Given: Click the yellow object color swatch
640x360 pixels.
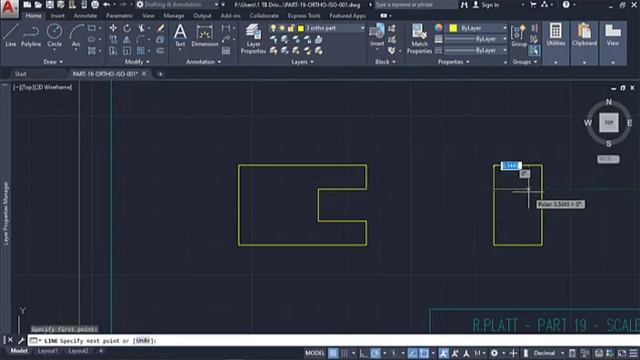Looking at the screenshot, I should click(453, 28).
